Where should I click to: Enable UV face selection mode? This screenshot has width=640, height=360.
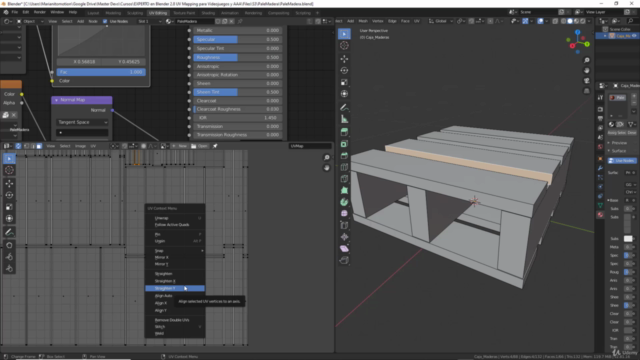click(x=39, y=146)
